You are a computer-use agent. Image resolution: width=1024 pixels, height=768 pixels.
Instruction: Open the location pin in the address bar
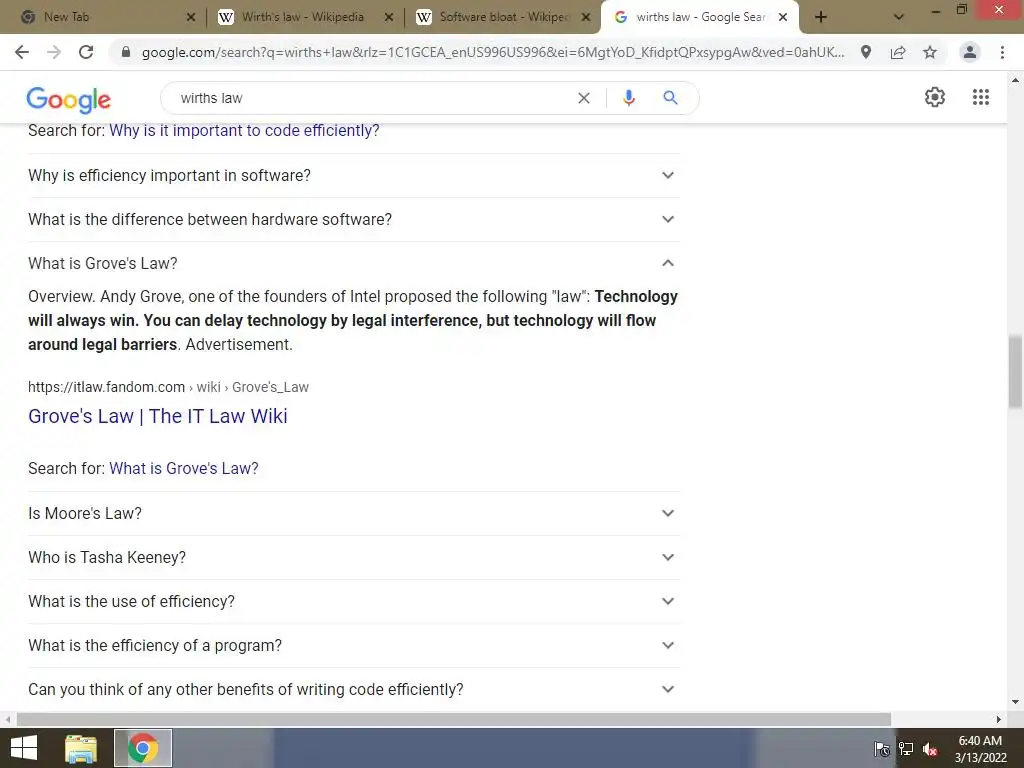tap(866, 52)
